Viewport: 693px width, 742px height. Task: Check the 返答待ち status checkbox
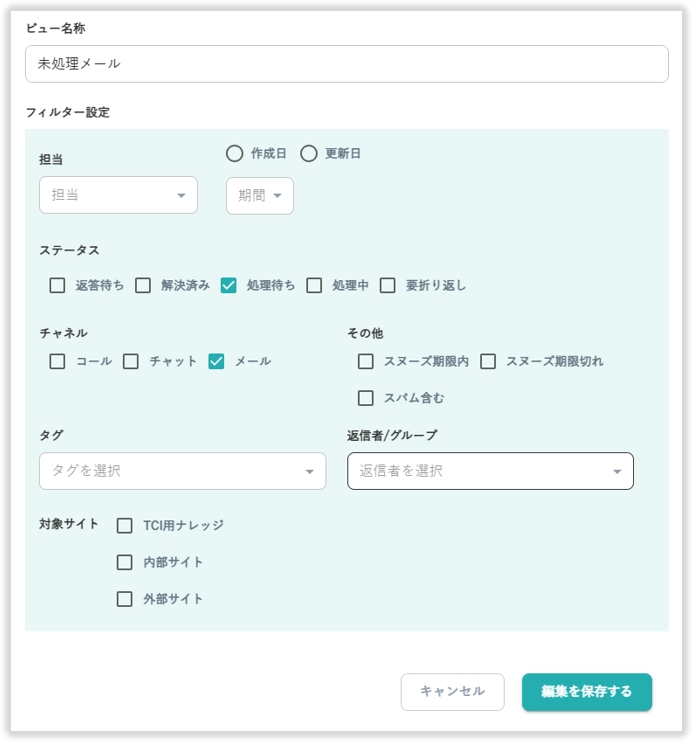(x=58, y=285)
